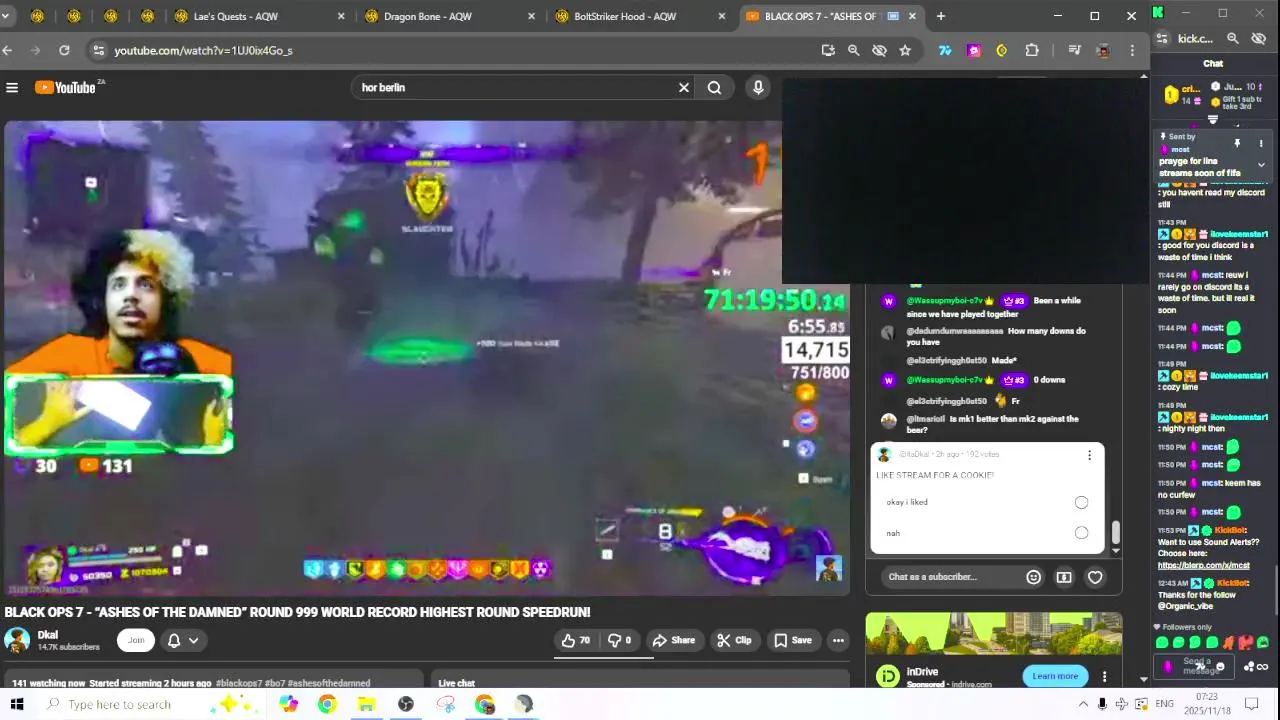1280x720 pixels.
Task: Expand the notification bell dropdown for Dkal
Action: [x=183, y=640]
